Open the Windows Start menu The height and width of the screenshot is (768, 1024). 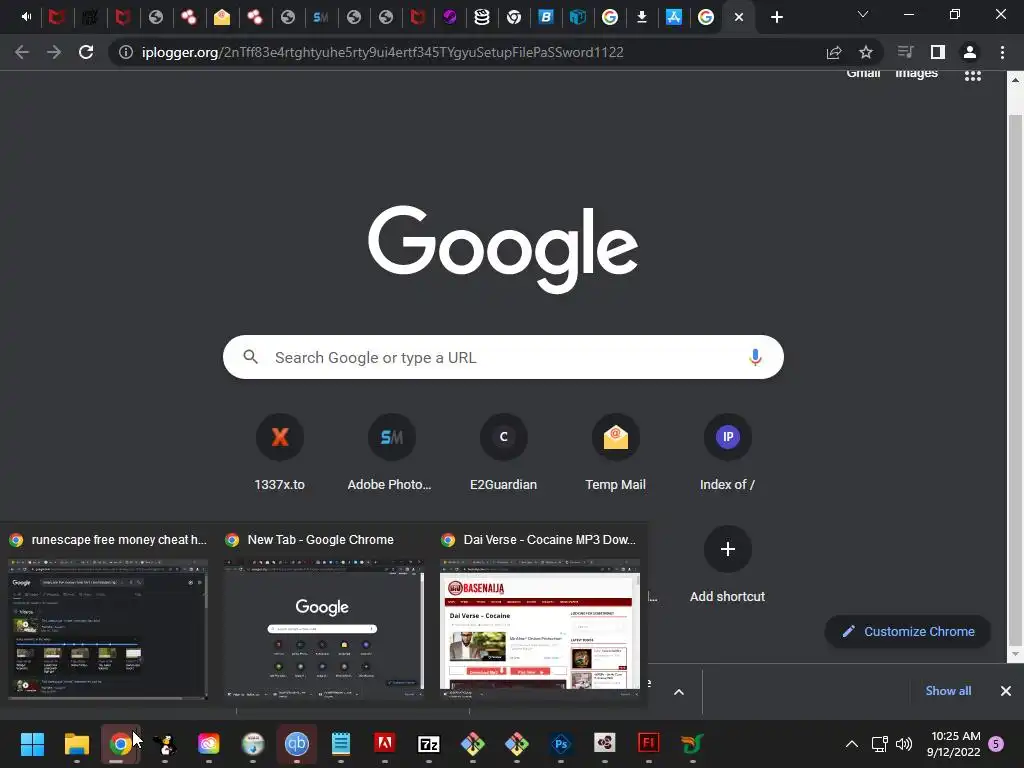pos(32,744)
